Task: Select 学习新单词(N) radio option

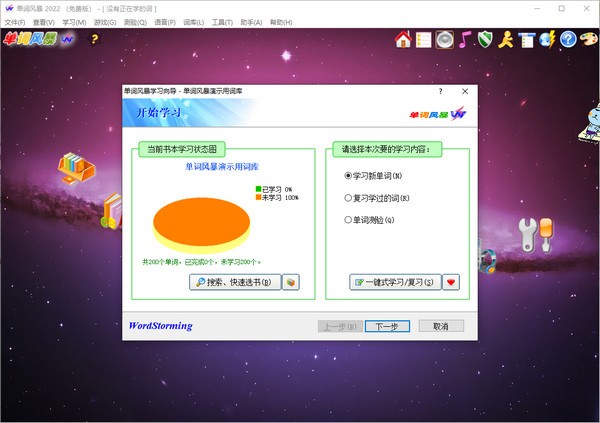Action: pyautogui.click(x=373, y=176)
